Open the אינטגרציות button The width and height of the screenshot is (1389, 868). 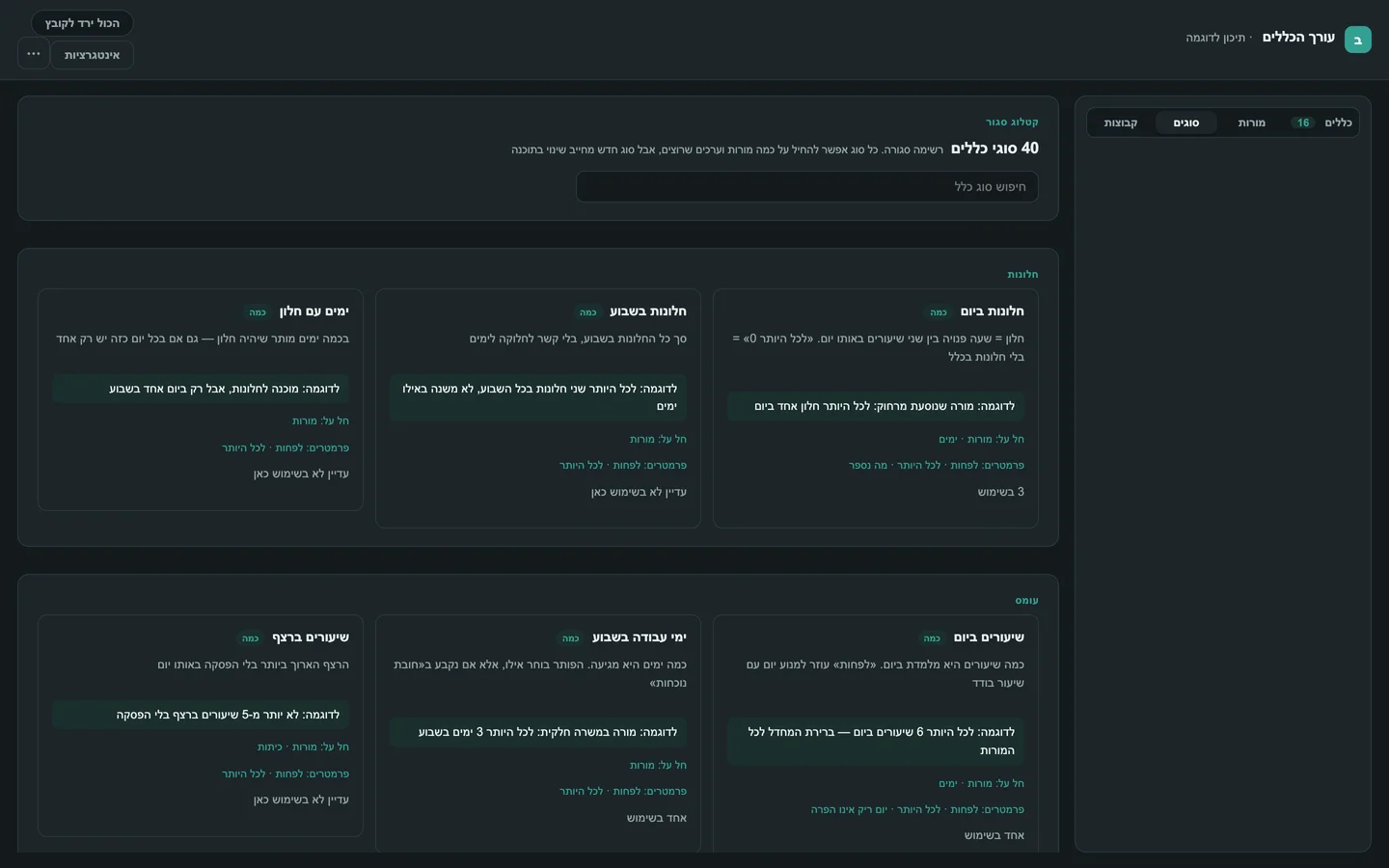pyautogui.click(x=93, y=55)
